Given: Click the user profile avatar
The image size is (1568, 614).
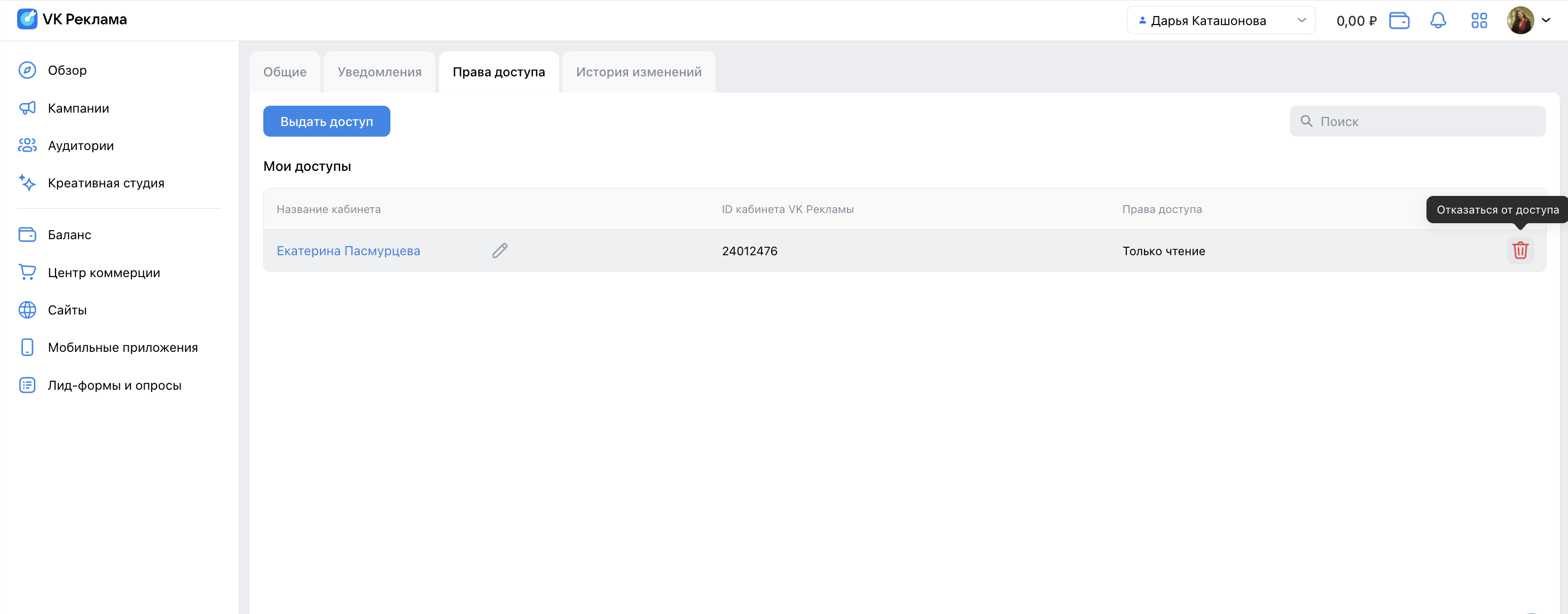Looking at the screenshot, I should point(1520,20).
